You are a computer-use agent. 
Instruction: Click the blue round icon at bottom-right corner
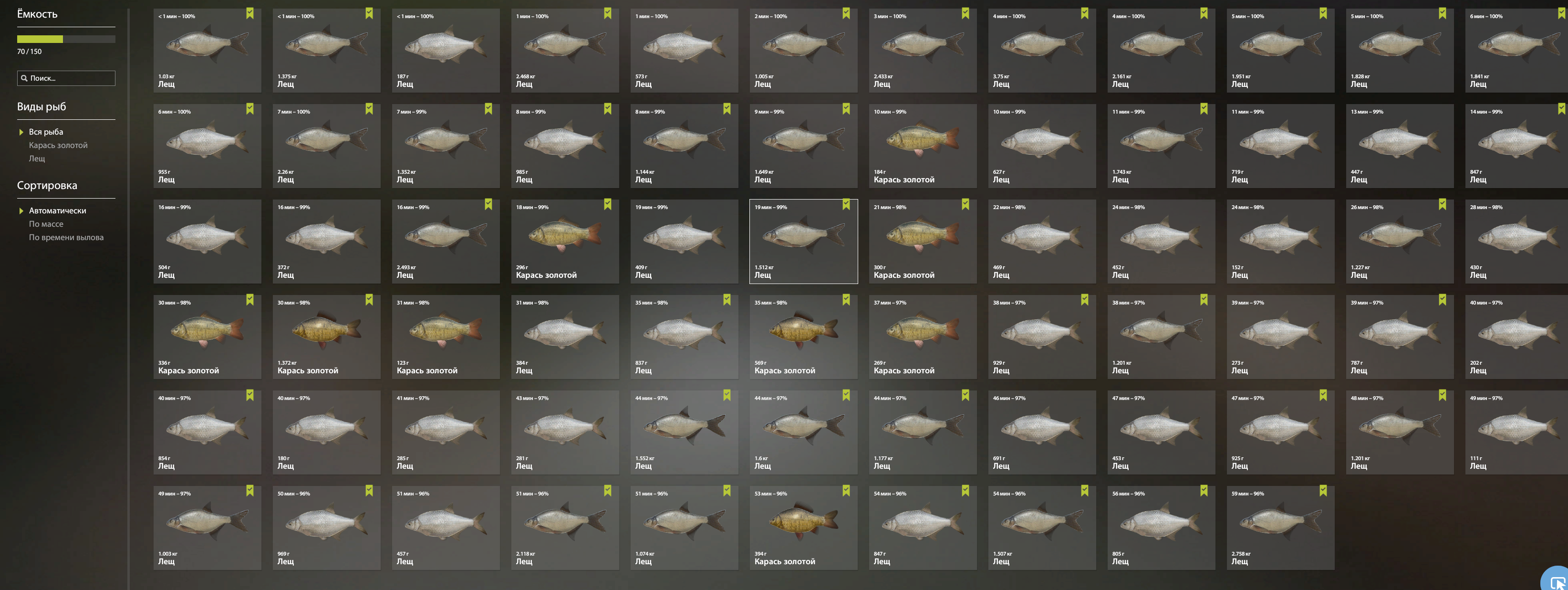[1557, 579]
